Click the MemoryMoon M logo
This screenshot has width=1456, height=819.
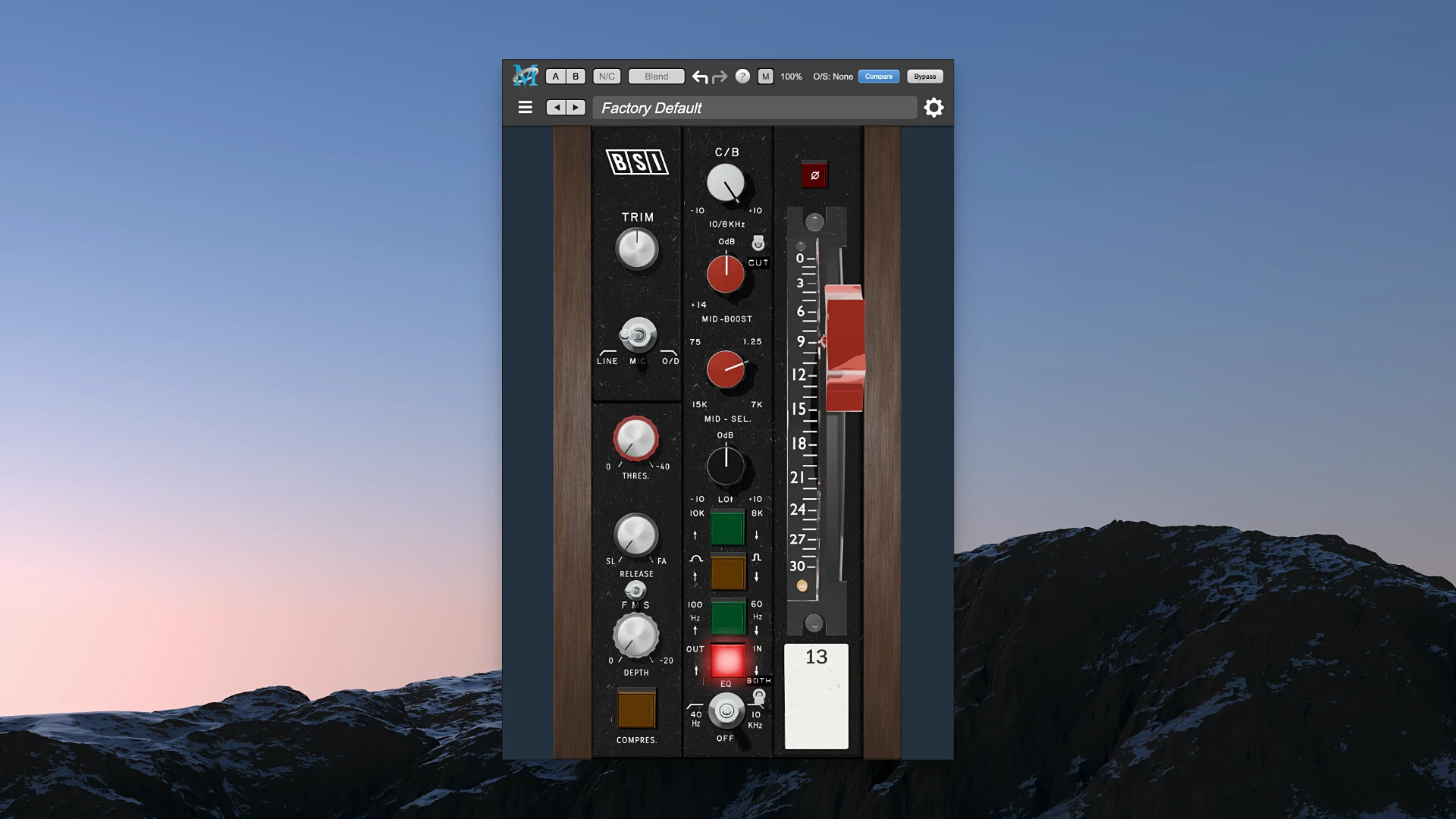click(x=526, y=76)
